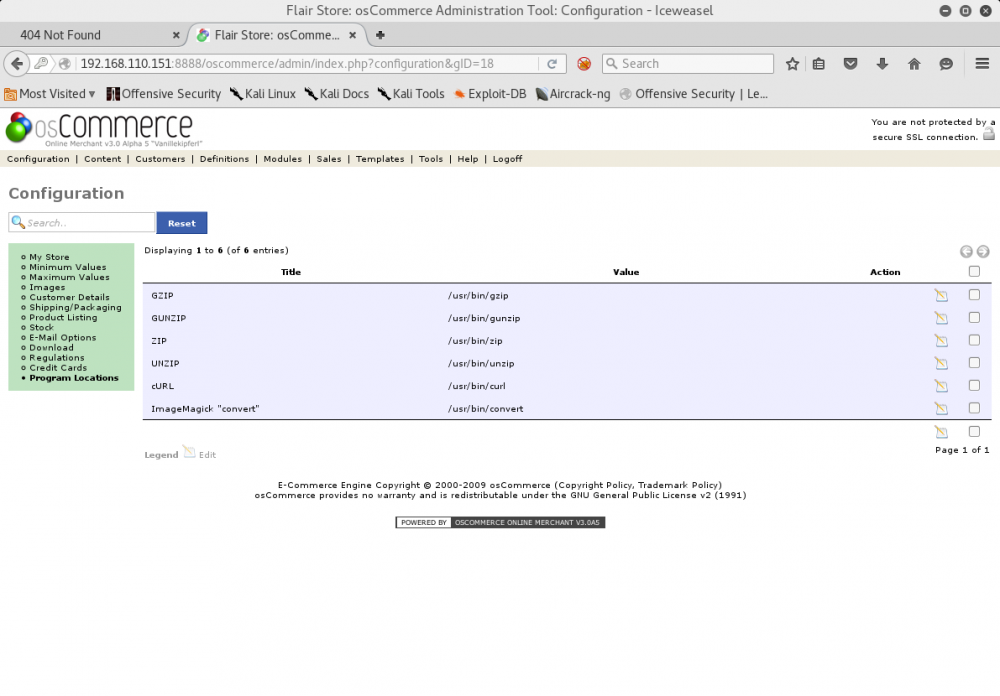The width and height of the screenshot is (1000, 696).
Task: Click the edit icon for GZIP row
Action: 941,295
